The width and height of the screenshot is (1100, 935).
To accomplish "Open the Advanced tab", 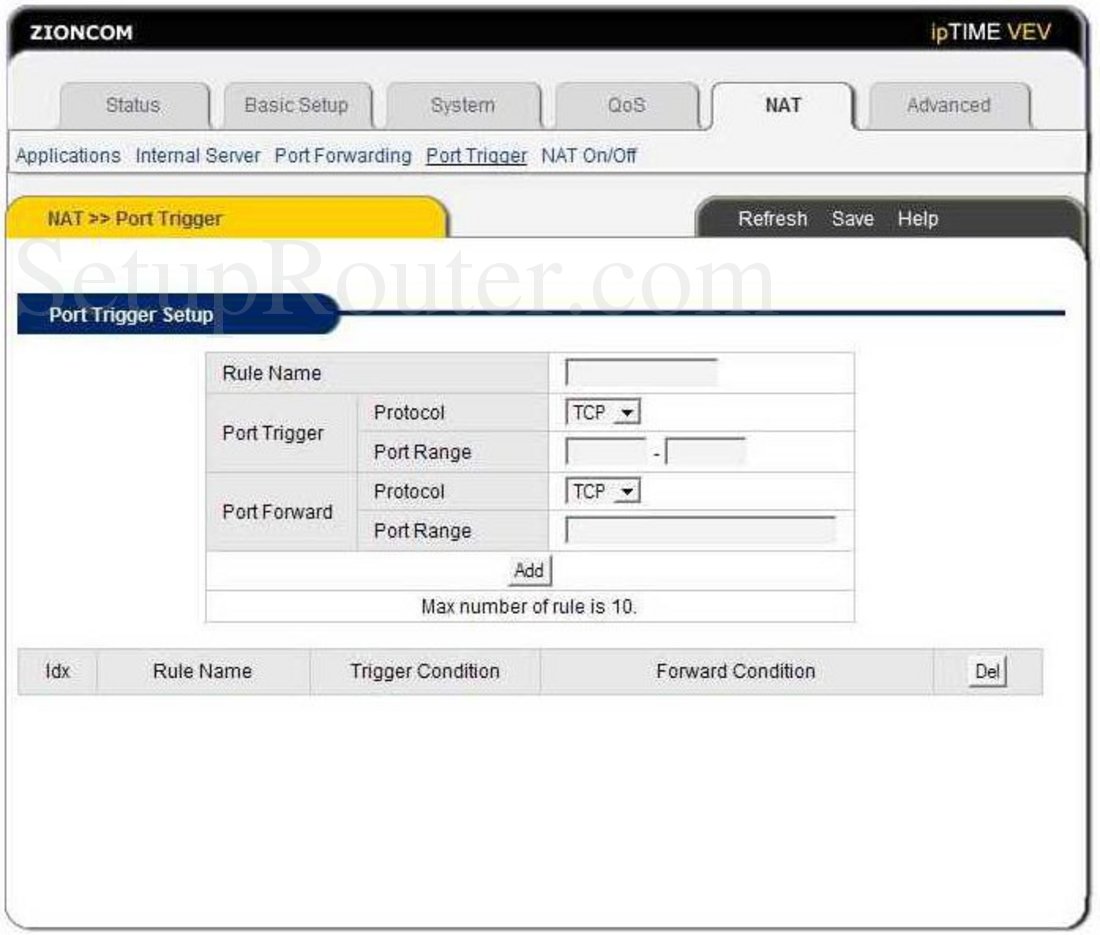I will coord(948,105).
